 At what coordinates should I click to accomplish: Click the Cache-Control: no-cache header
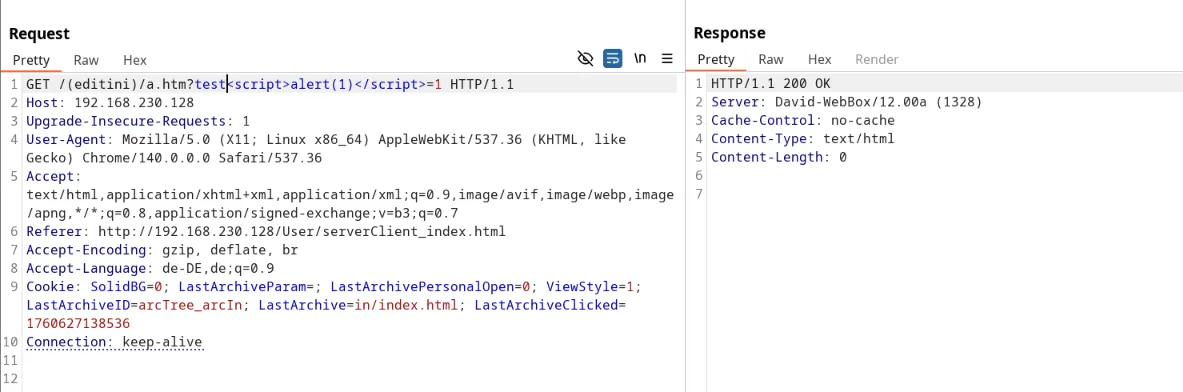803,120
